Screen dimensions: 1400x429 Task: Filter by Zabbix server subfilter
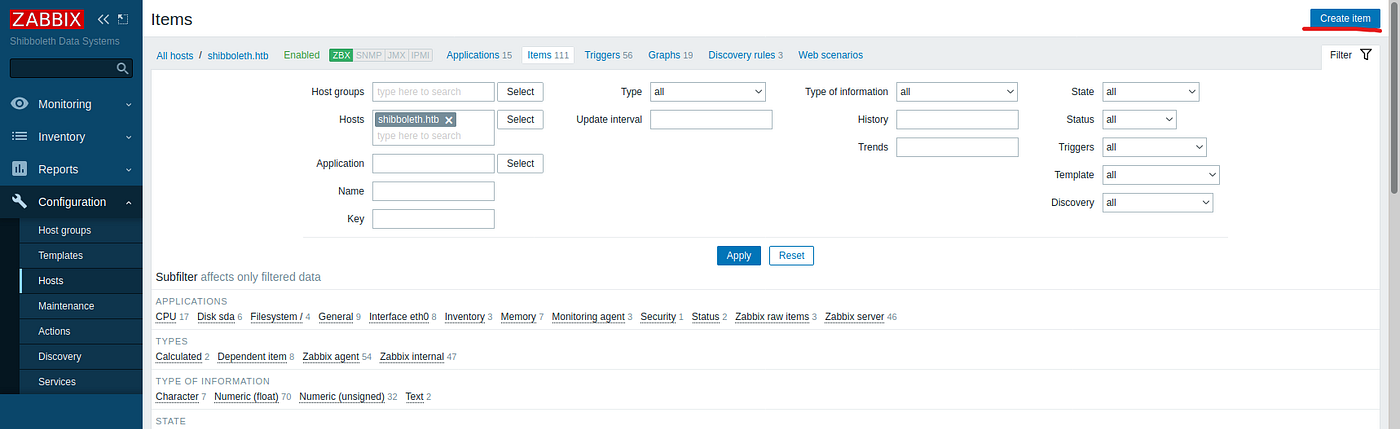pos(854,317)
